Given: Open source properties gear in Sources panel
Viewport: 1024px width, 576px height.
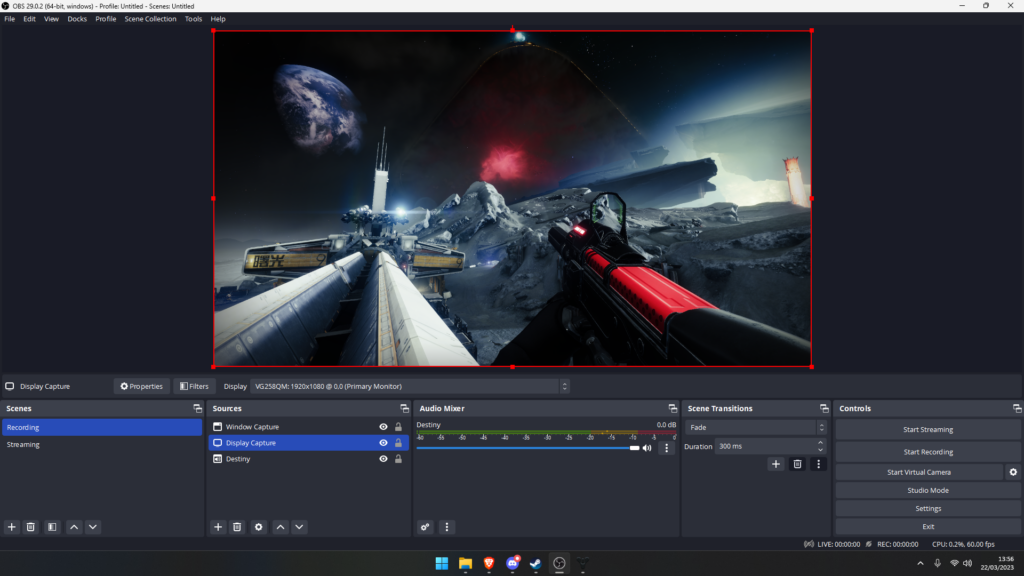Looking at the screenshot, I should [259, 527].
